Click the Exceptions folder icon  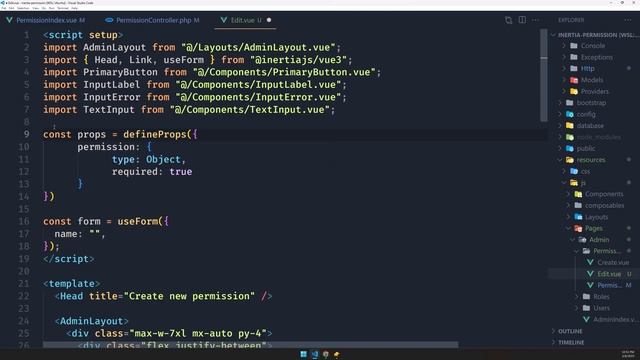click(x=574, y=57)
